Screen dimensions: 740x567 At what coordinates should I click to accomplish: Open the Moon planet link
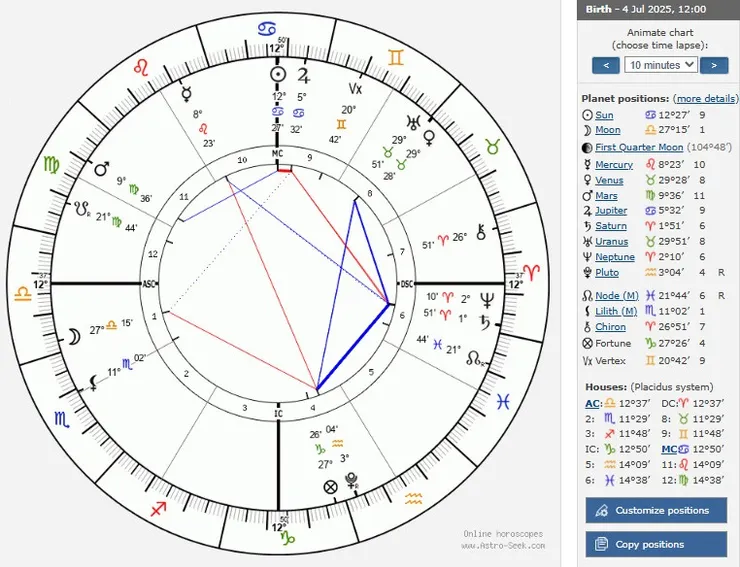[x=608, y=130]
